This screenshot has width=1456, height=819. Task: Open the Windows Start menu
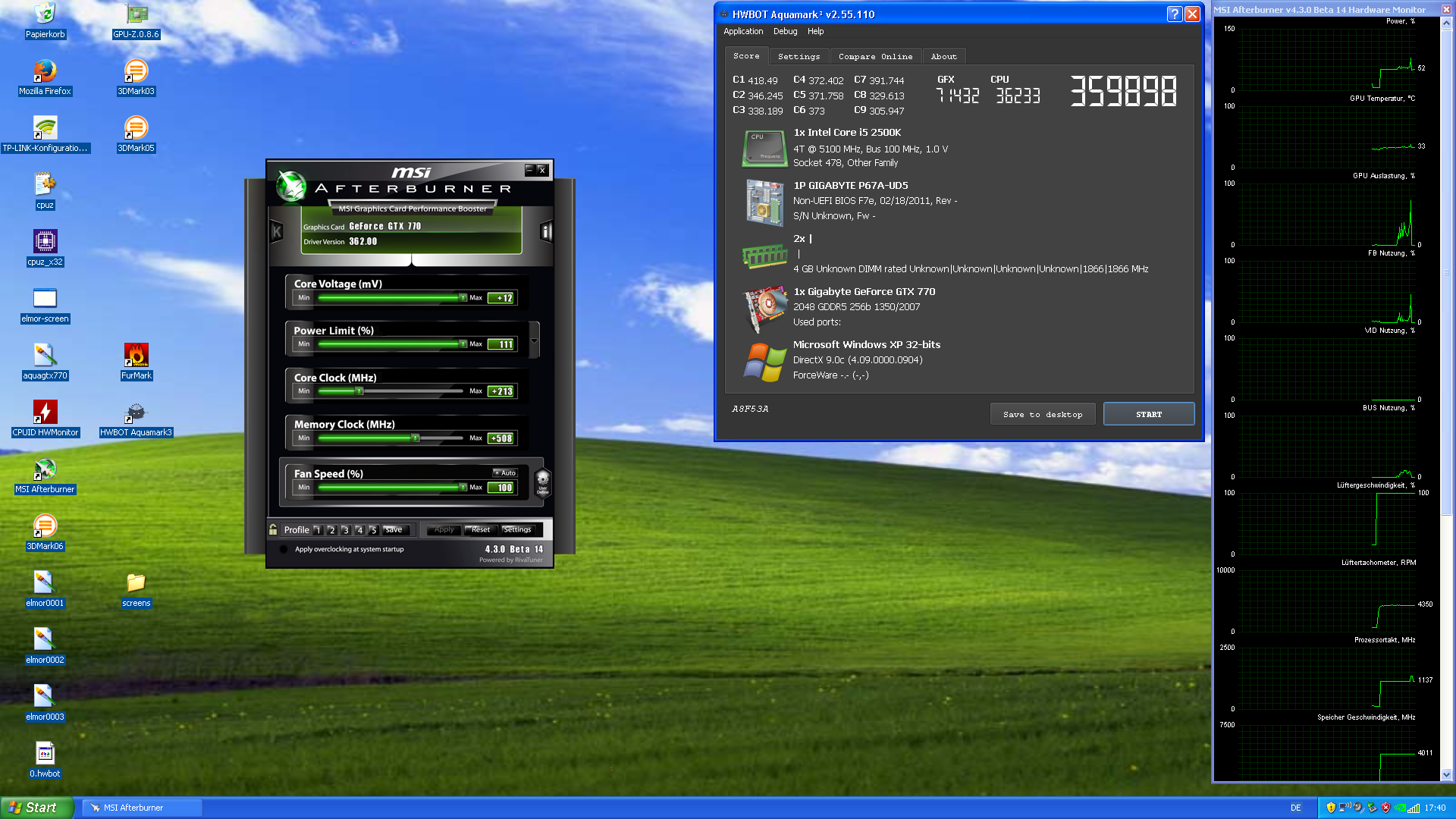(x=37, y=808)
